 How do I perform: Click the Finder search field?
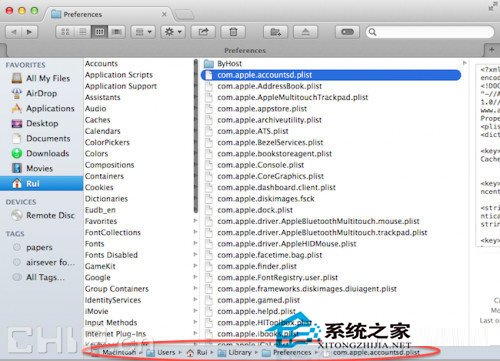[x=430, y=32]
